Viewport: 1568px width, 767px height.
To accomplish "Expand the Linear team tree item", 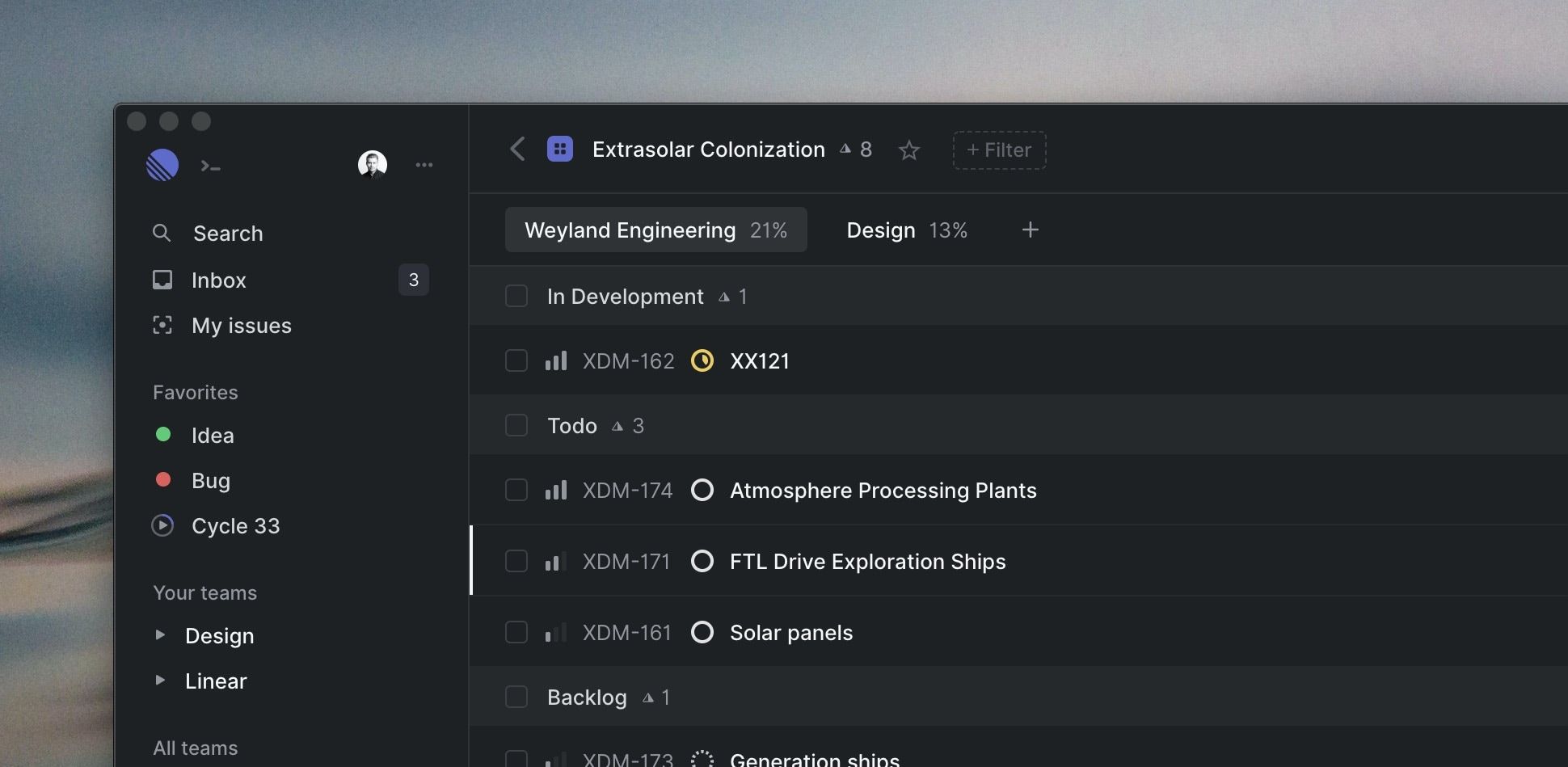I will pyautogui.click(x=160, y=681).
